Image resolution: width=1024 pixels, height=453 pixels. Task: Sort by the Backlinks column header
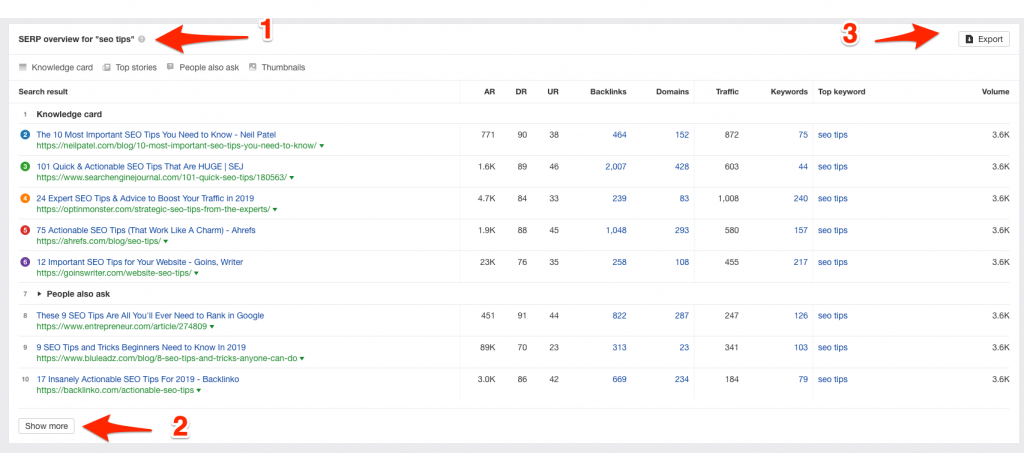point(608,92)
